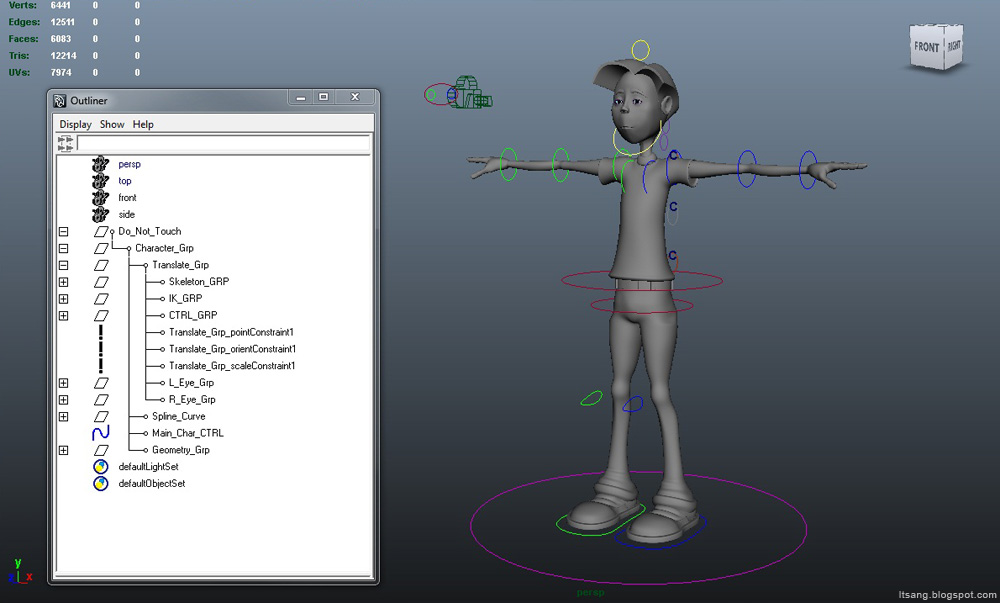Click the transform icon beside Skeleton_GRP

click(101, 282)
